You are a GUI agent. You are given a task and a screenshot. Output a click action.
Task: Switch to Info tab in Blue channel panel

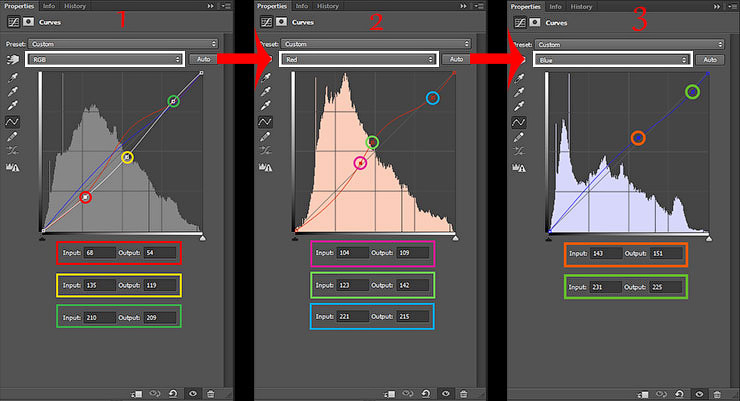coord(555,7)
